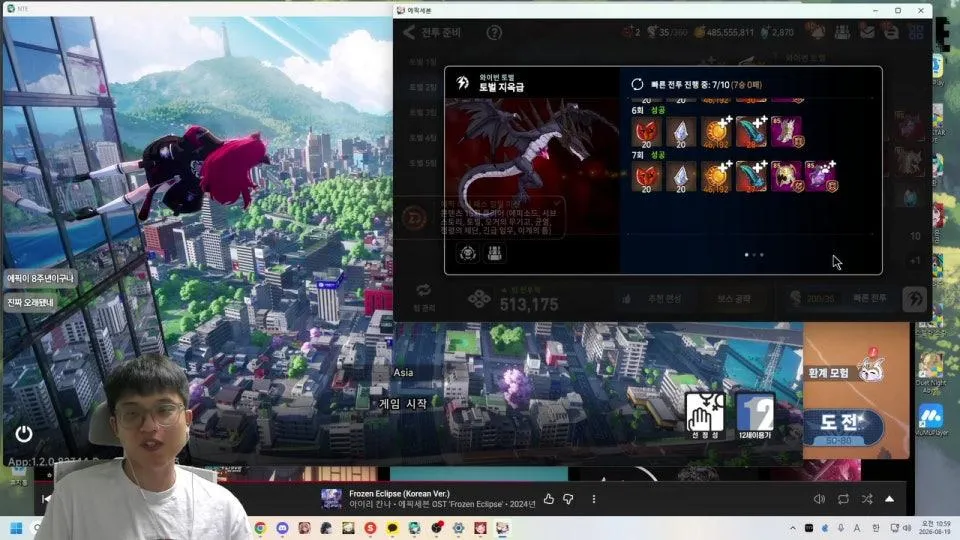Open the three-dot menu for the track
This screenshot has height=540, width=960.
(593, 499)
